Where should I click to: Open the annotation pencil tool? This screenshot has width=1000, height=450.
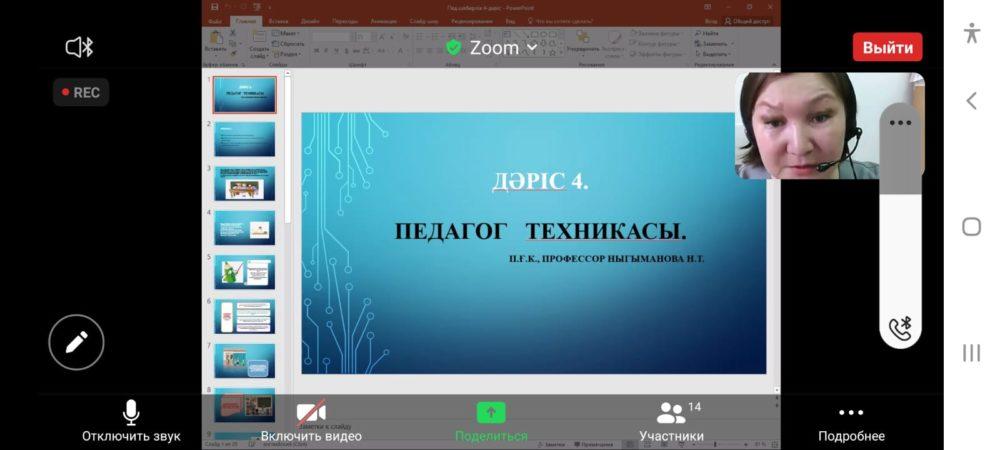(77, 342)
